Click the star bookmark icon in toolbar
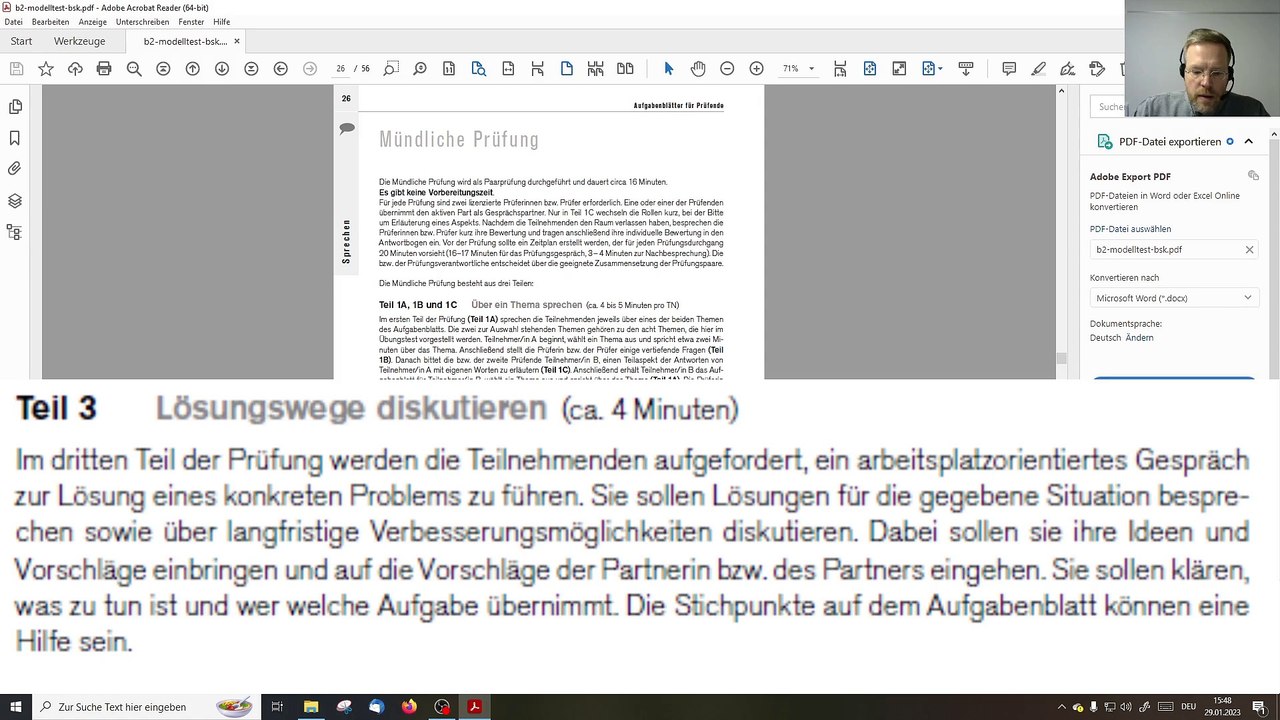Screen dimensions: 1280x720 click(x=46, y=68)
